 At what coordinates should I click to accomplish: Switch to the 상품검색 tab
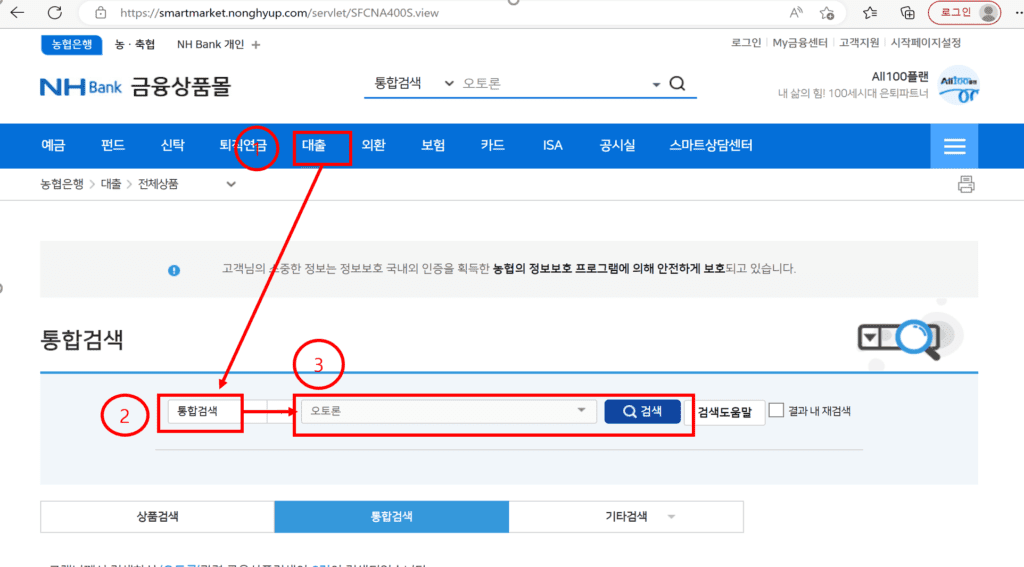(157, 517)
